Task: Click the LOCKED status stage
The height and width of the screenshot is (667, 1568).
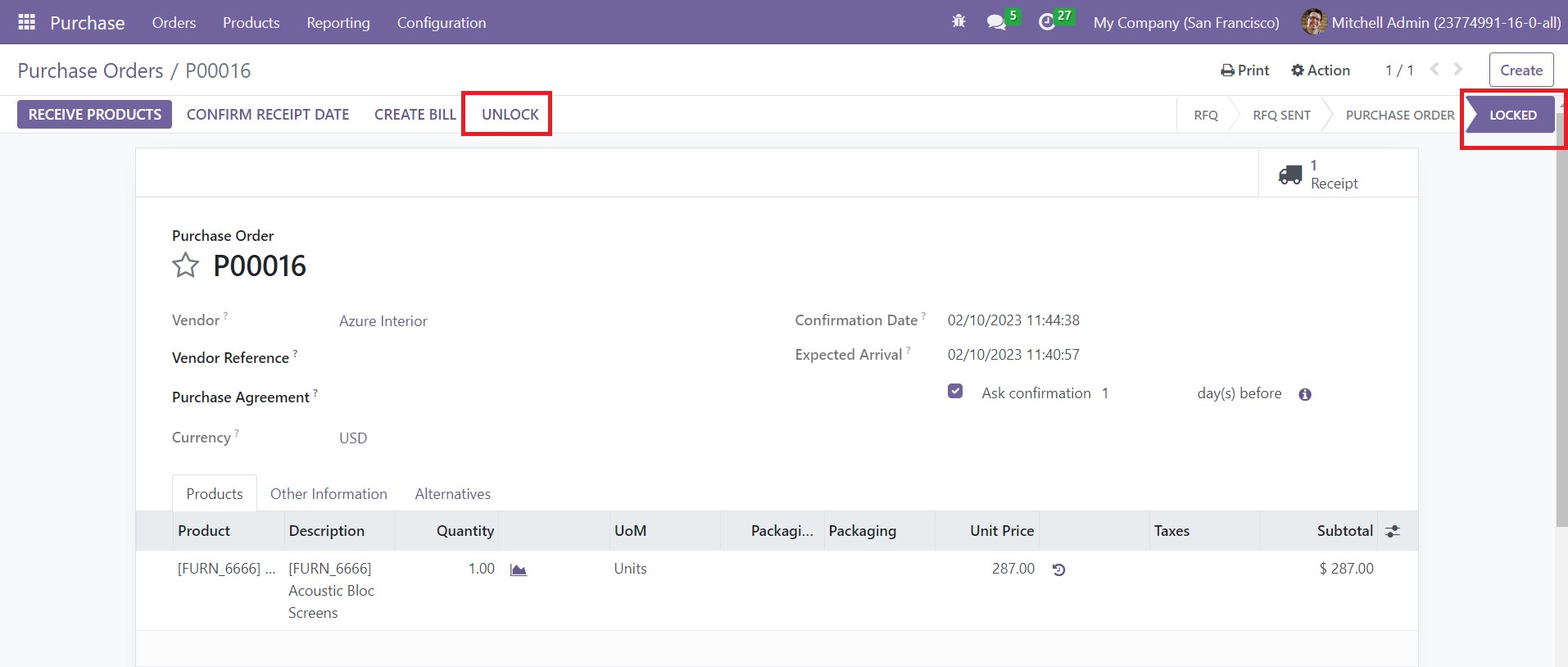Action: [1512, 116]
